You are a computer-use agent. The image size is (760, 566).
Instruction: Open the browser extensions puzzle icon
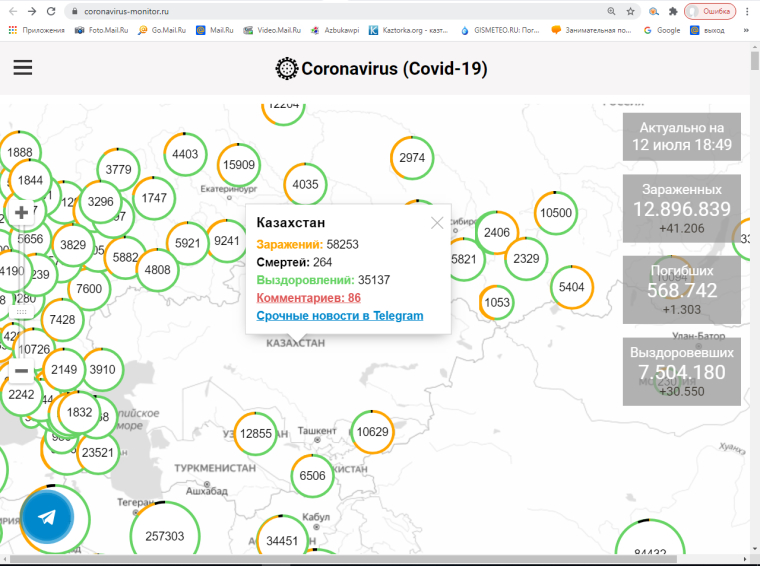(674, 11)
